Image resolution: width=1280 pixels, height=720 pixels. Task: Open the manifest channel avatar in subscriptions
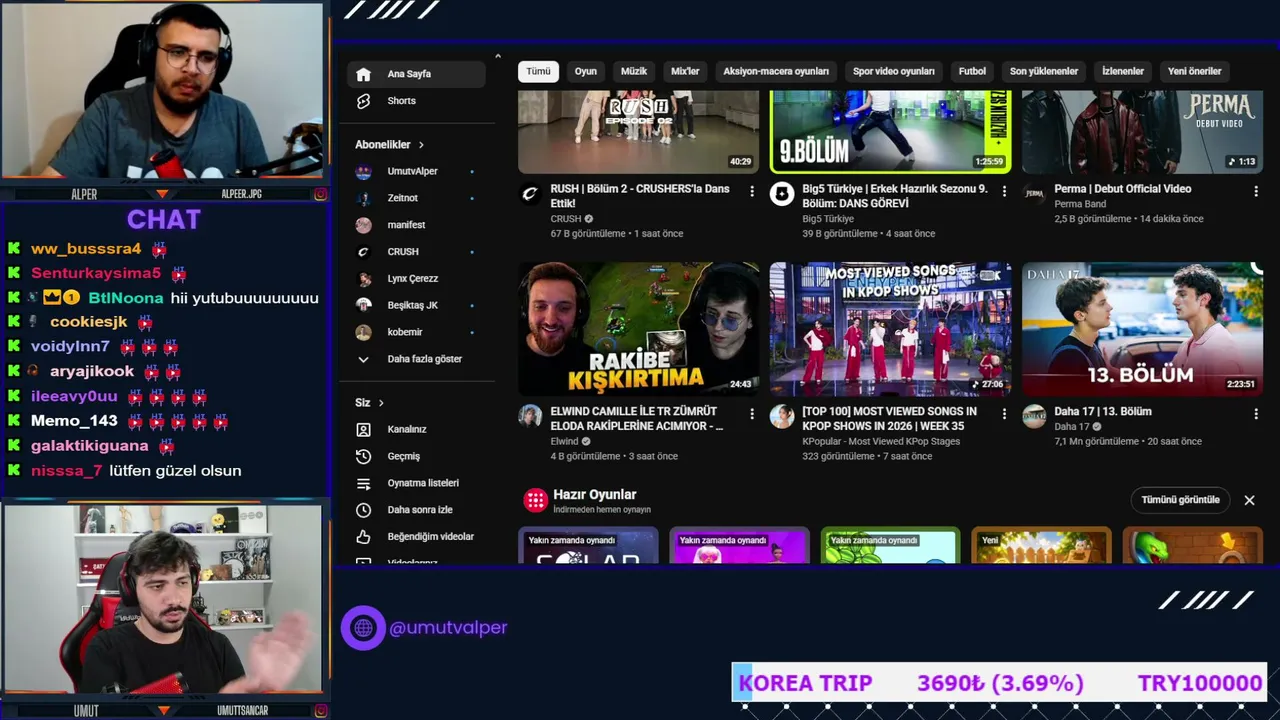point(364,225)
